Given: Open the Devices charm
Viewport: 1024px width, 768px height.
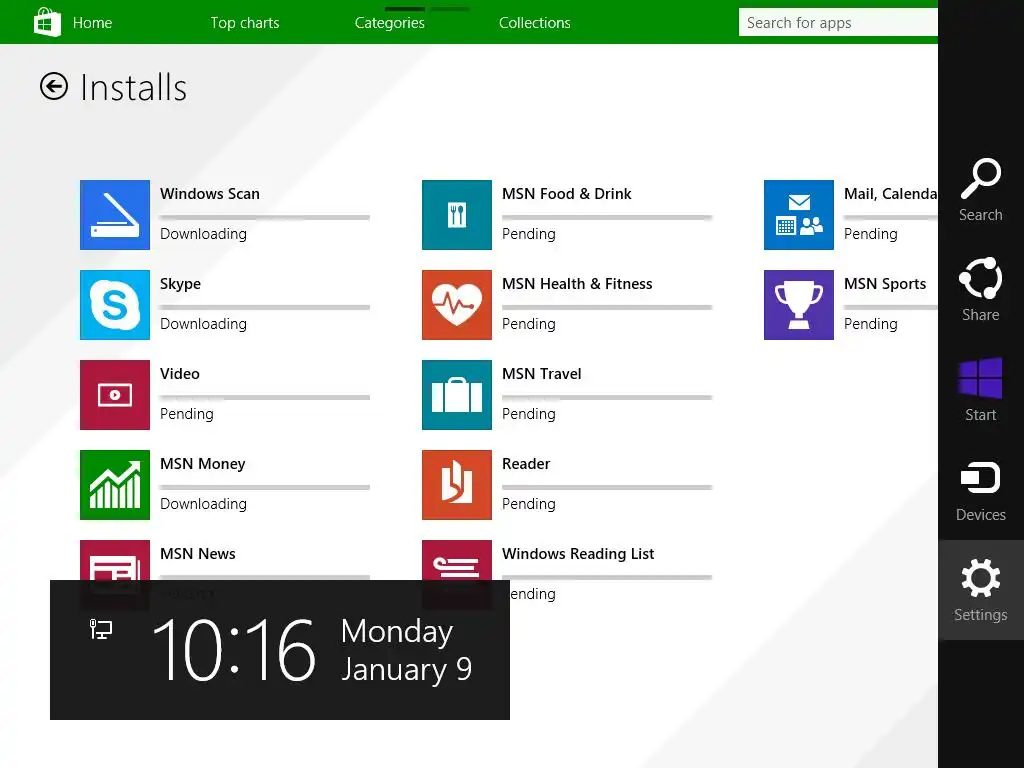Looking at the screenshot, I should point(980,490).
